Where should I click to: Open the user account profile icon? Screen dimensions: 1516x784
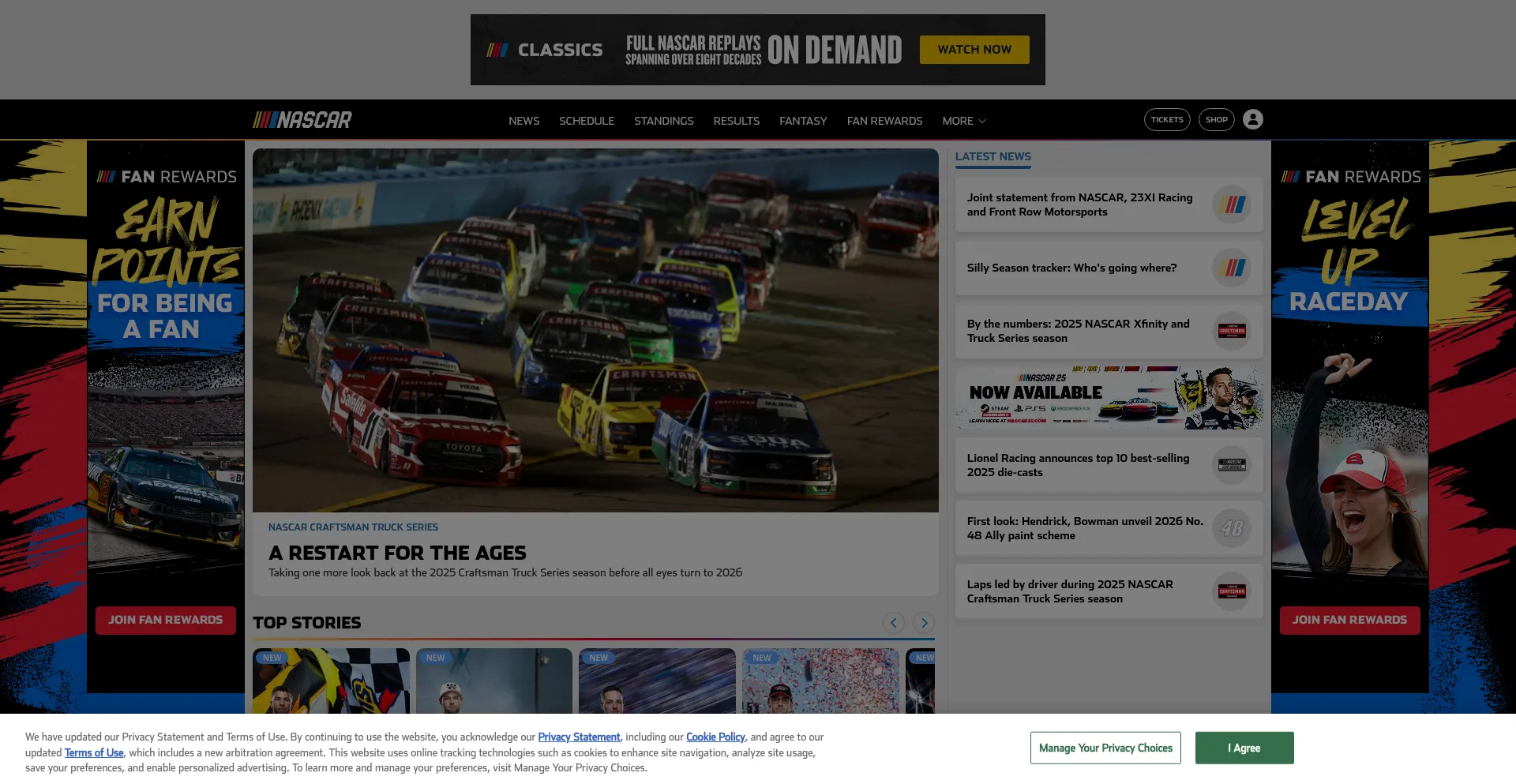click(1252, 119)
